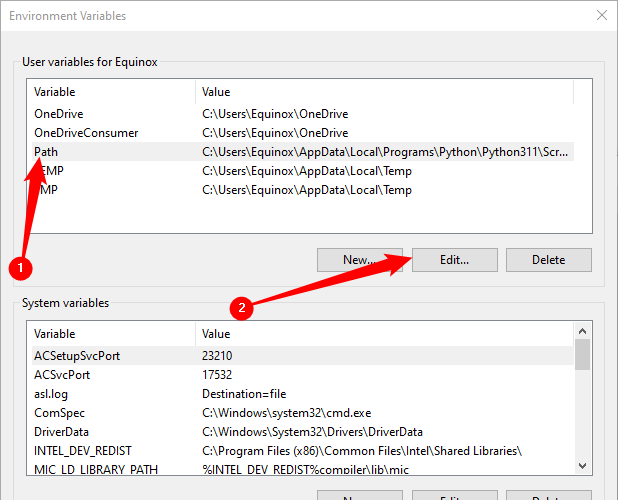This screenshot has height=500, width=618.
Task: Click New button for user variables
Action: click(359, 260)
